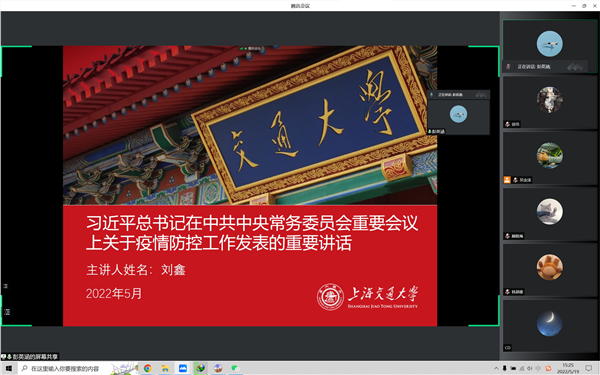The image size is (600, 375).
Task: Click the microphone tray icon
Action: (x=505, y=368)
